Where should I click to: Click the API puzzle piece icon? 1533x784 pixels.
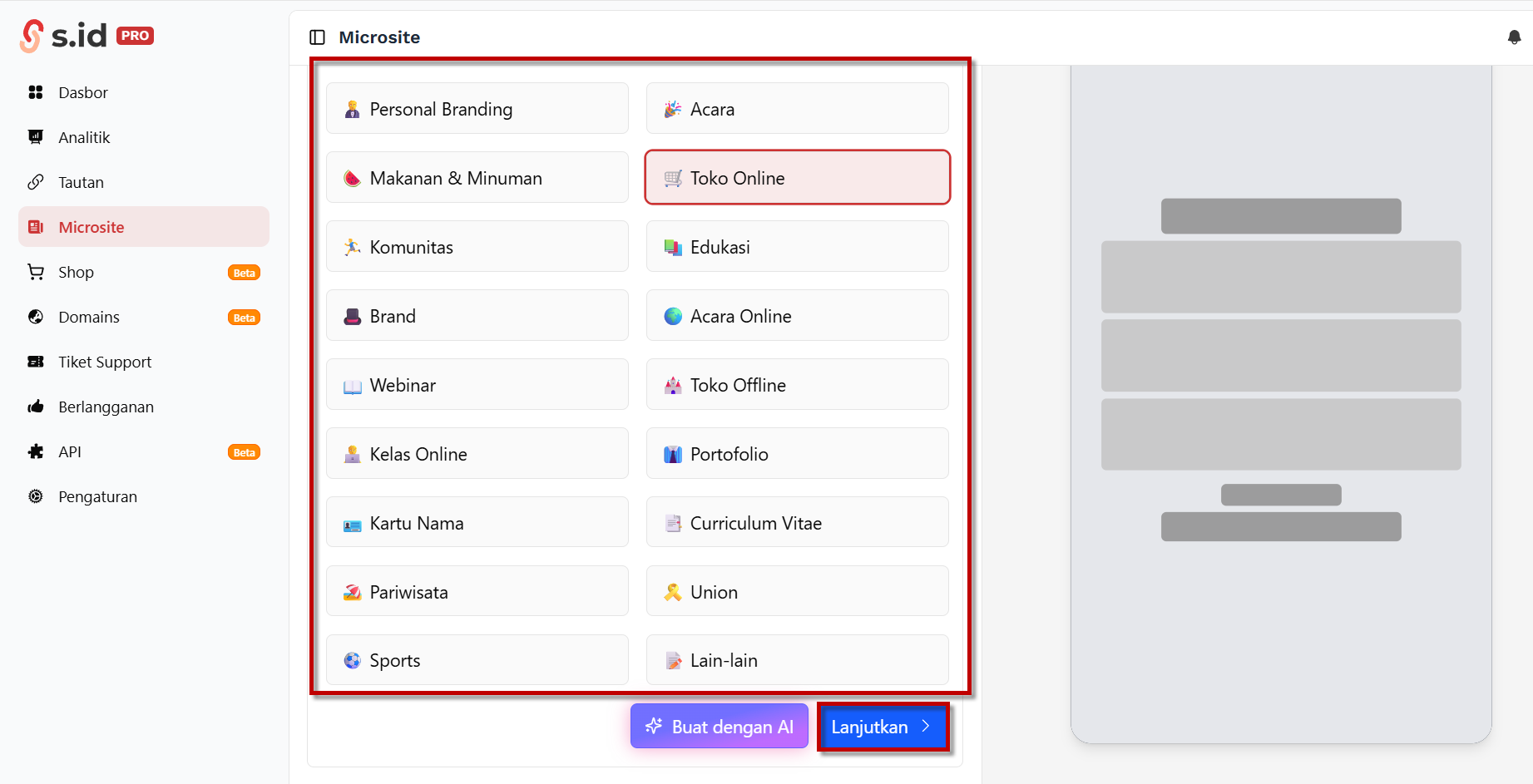36,451
